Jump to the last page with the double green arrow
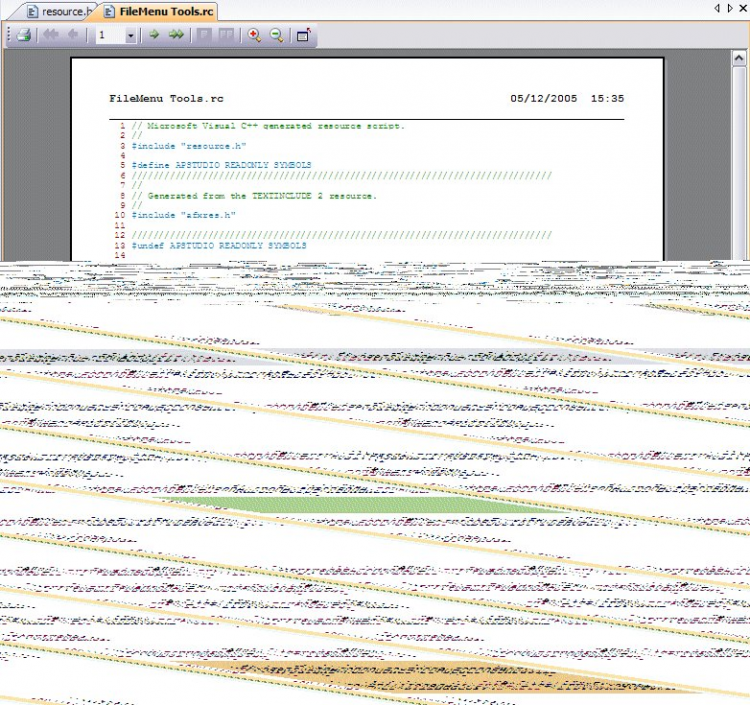The image size is (750, 705). pyautogui.click(x=176, y=34)
